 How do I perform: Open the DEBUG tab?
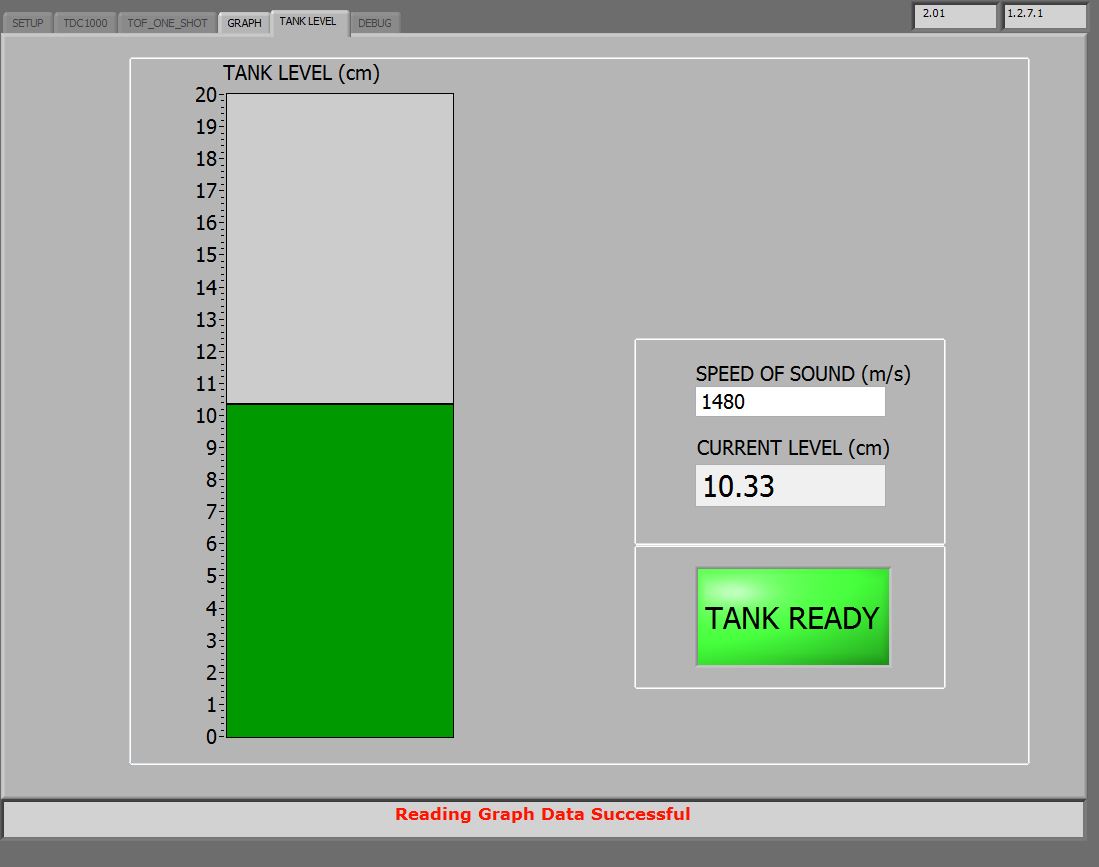(x=375, y=23)
